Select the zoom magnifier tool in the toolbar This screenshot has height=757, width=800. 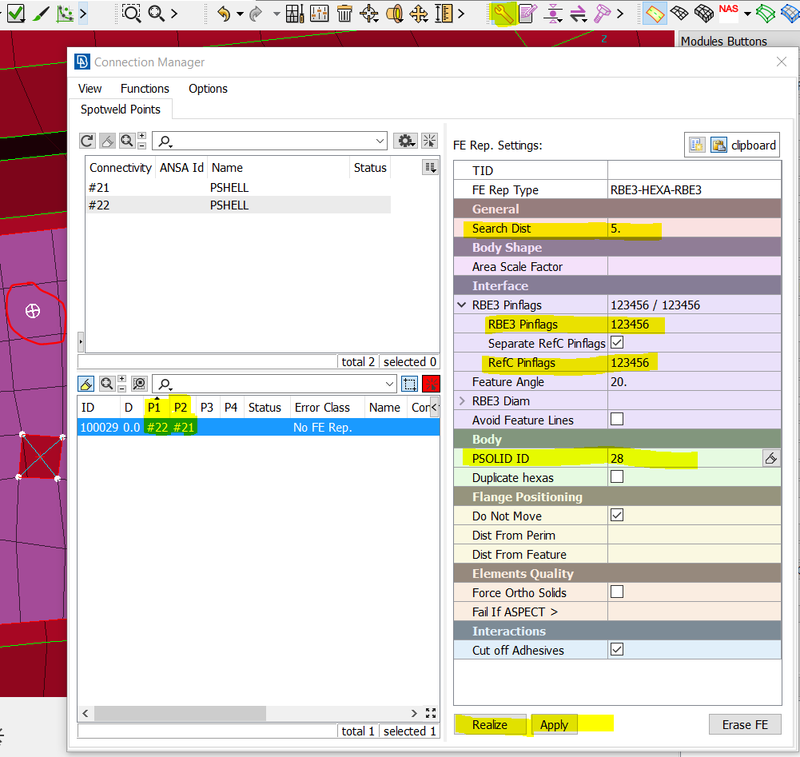point(130,13)
